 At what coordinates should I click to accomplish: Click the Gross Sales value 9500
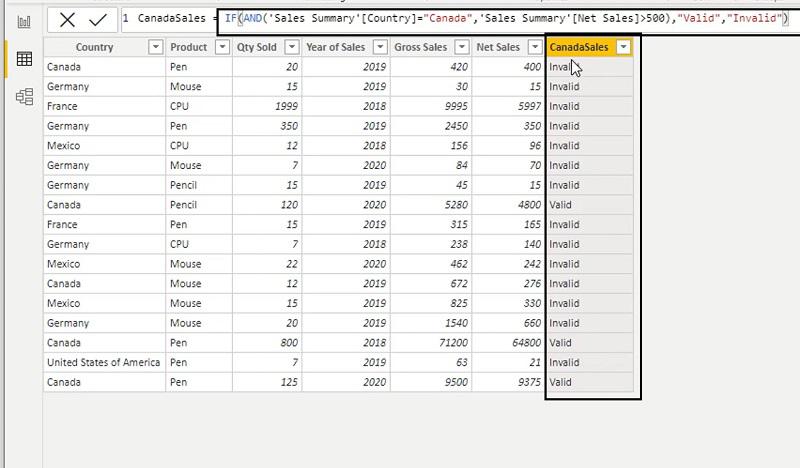(456, 382)
